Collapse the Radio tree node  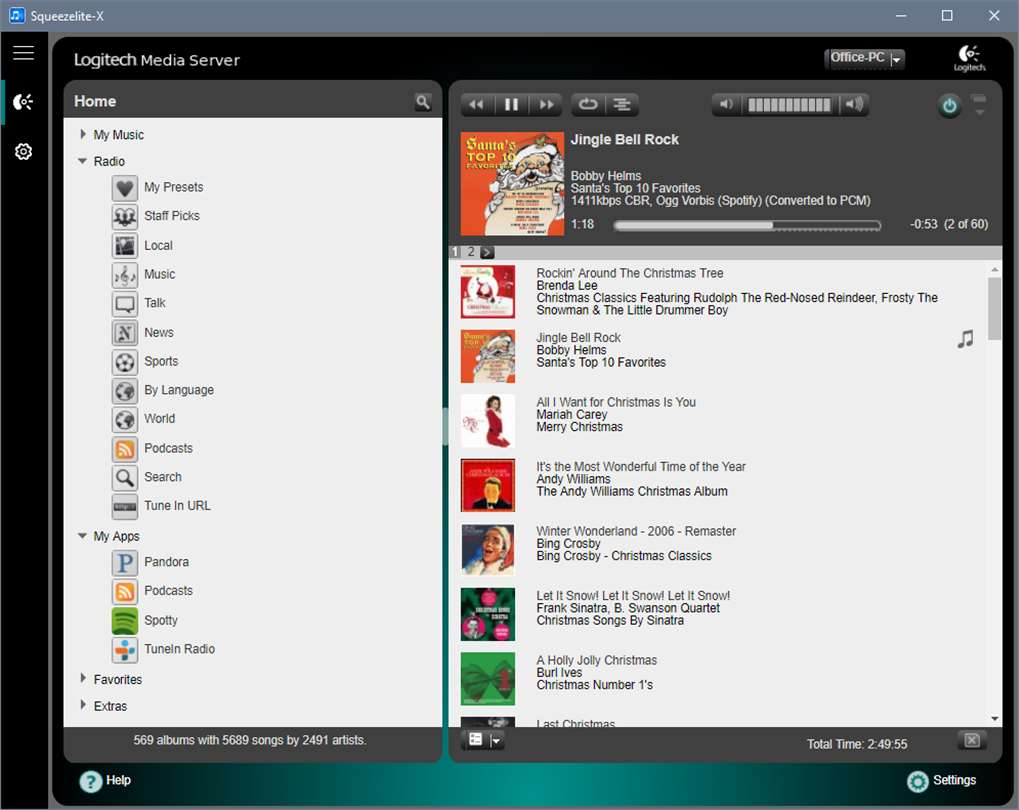click(83, 161)
